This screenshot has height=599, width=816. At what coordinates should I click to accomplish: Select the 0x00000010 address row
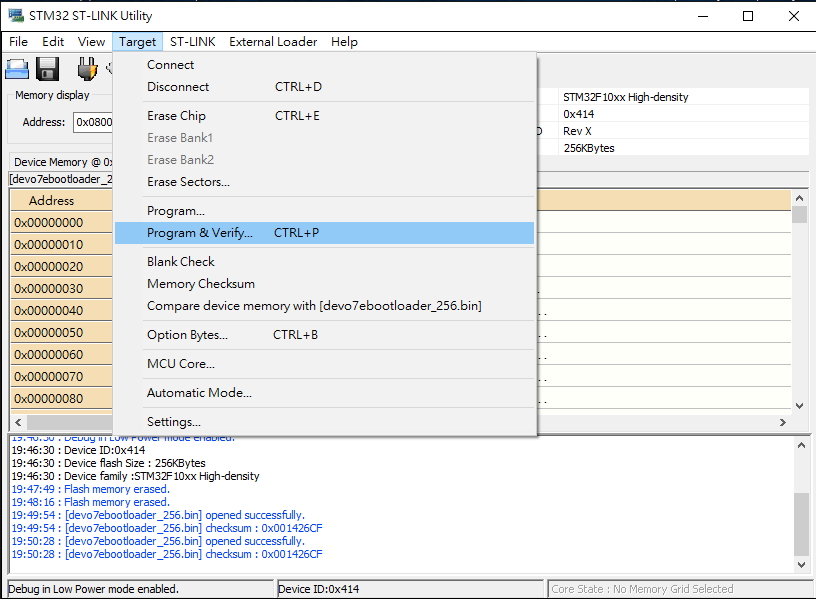[x=61, y=245]
